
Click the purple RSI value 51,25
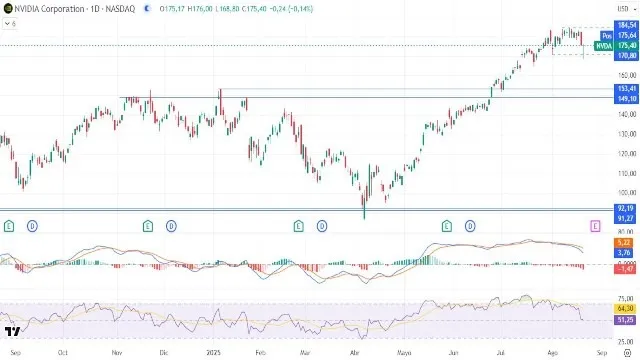tap(625, 320)
